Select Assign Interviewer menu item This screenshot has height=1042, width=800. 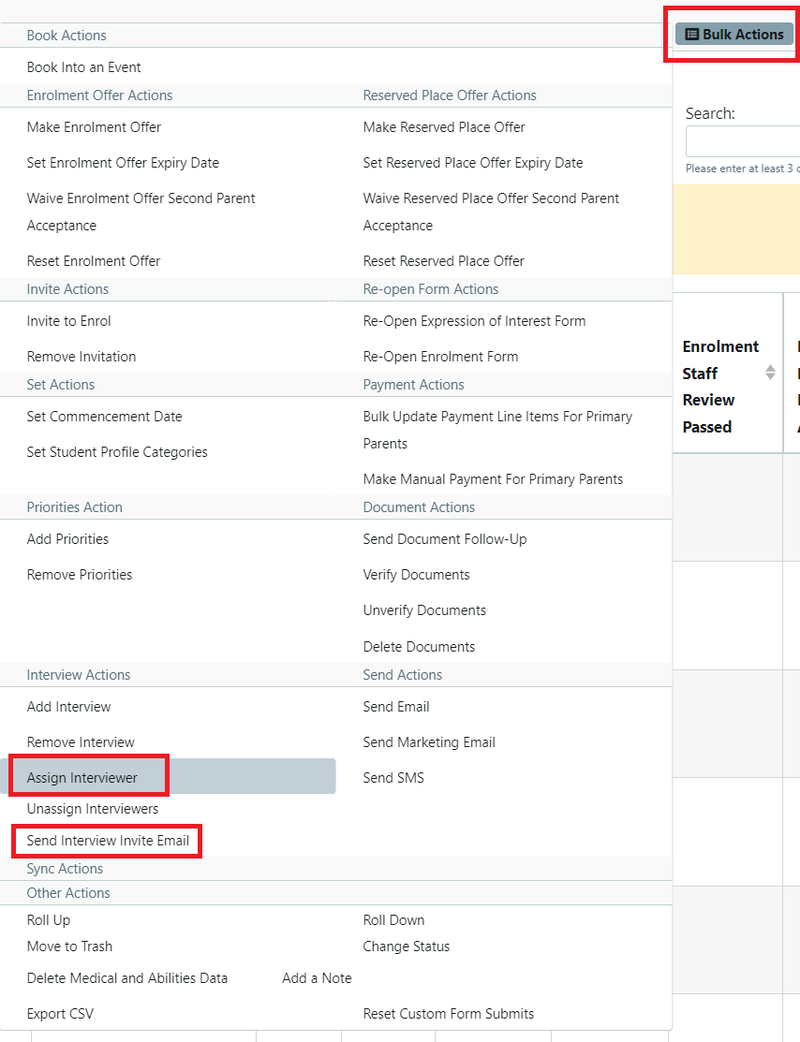(83, 777)
